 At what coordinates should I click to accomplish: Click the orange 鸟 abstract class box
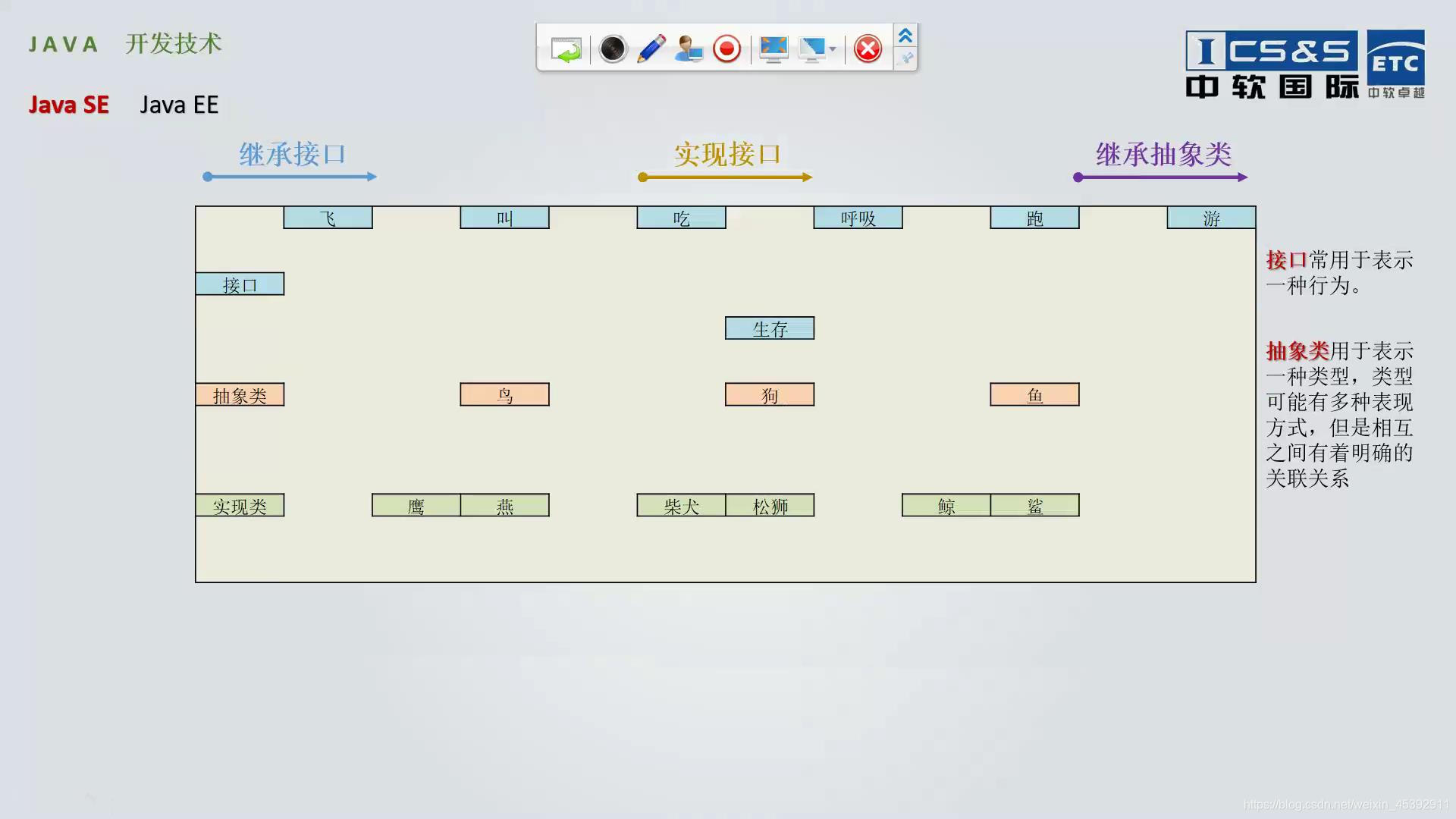504,394
